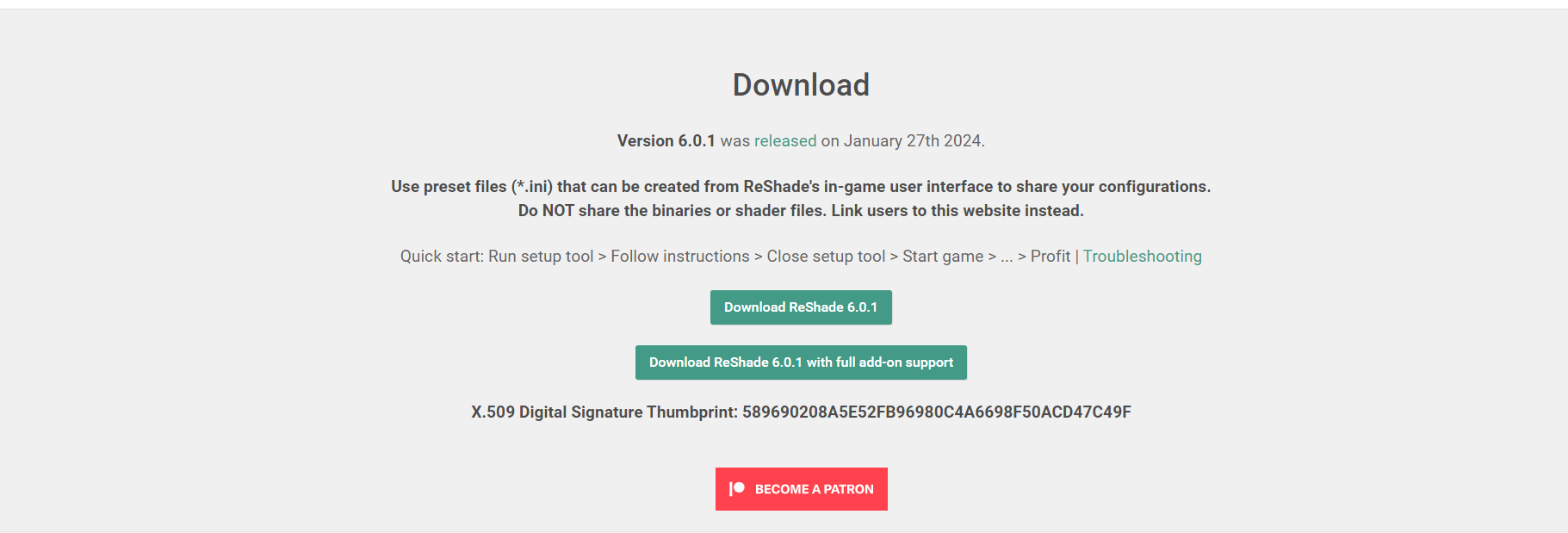Open the "released" release notes link
Image resolution: width=1568 pixels, height=533 pixels.
tap(784, 141)
